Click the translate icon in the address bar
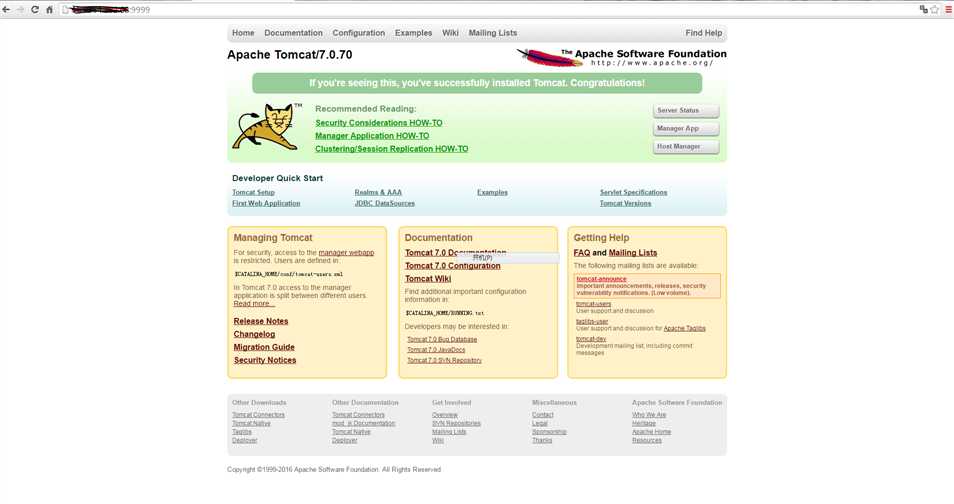 point(924,9)
